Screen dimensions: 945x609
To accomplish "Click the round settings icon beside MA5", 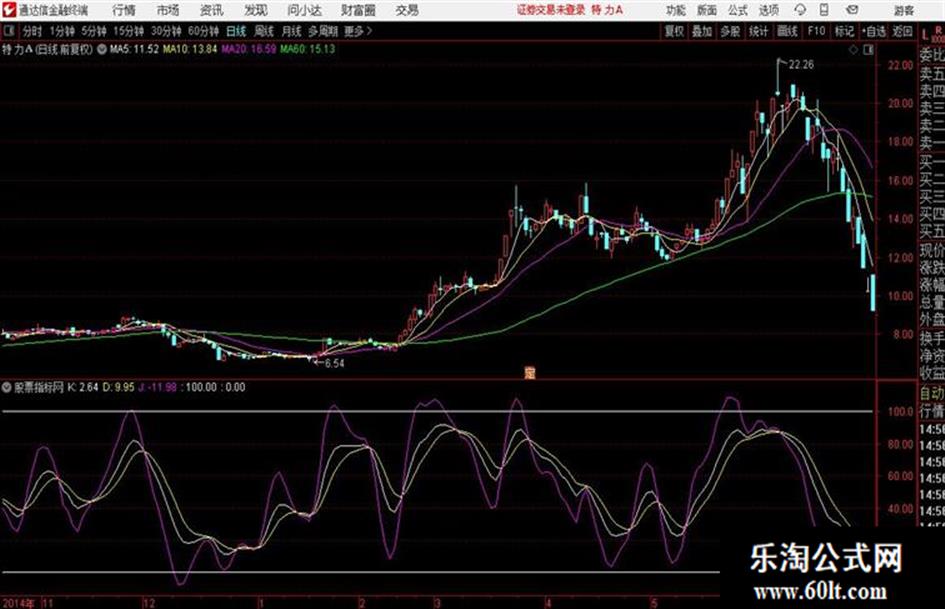I will (x=102, y=49).
